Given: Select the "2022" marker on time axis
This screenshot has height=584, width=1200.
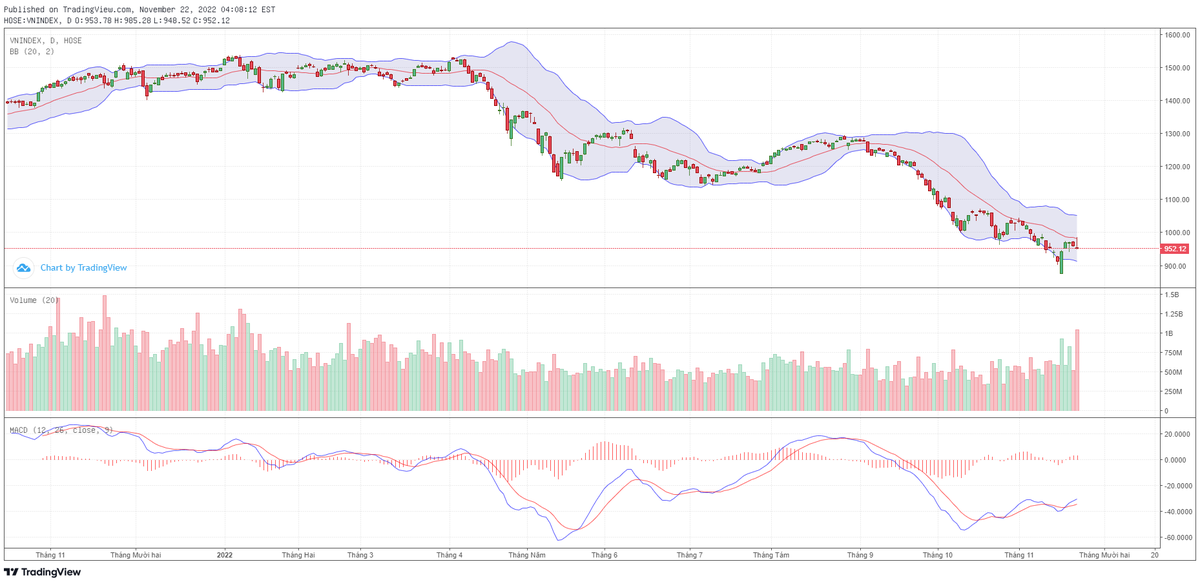Looking at the screenshot, I should (224, 554).
